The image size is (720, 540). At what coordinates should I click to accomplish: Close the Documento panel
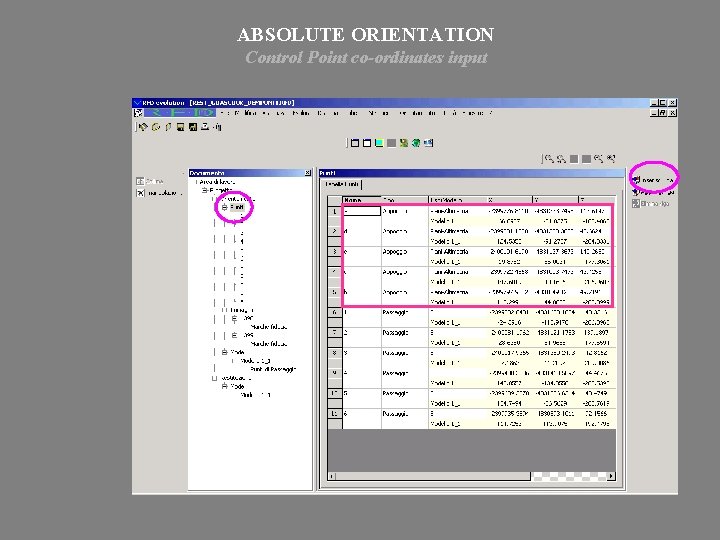[x=308, y=173]
